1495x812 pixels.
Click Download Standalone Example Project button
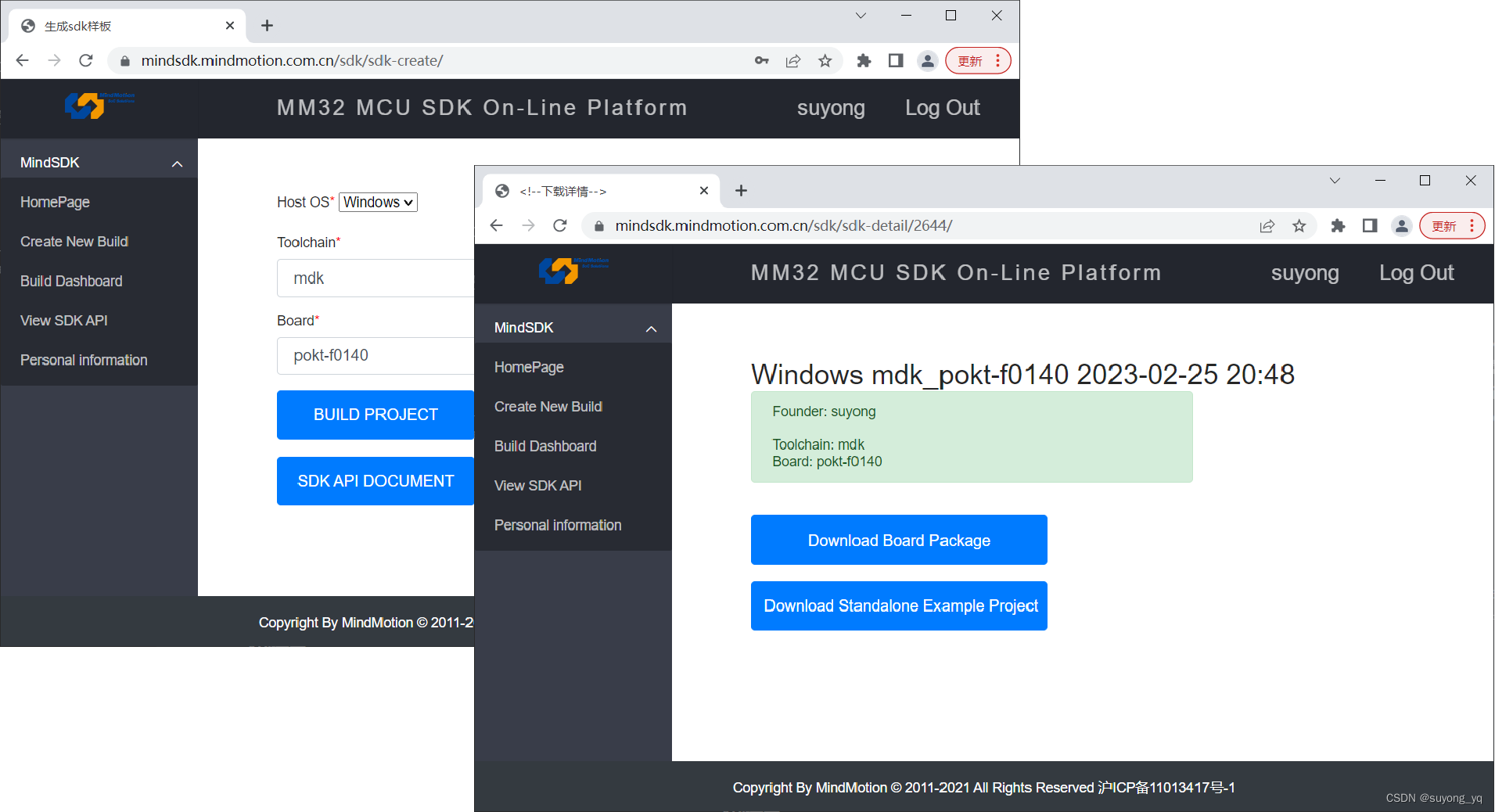[899, 605]
